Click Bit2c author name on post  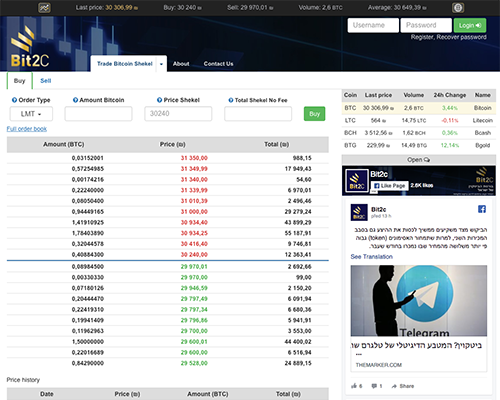point(379,209)
